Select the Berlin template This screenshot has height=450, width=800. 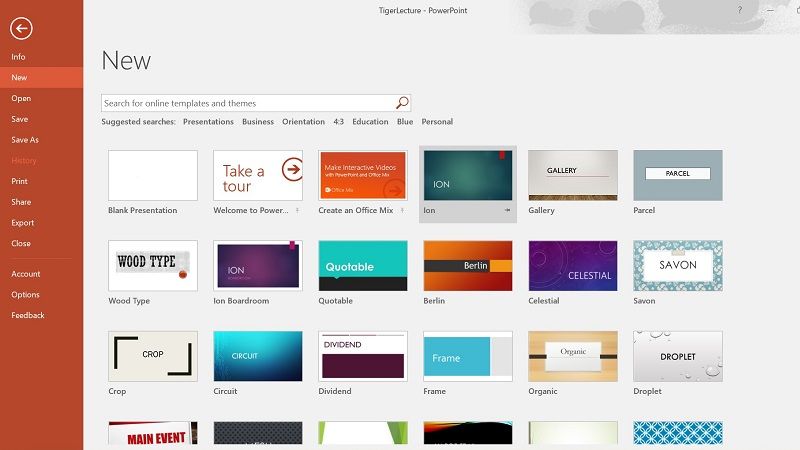(467, 265)
